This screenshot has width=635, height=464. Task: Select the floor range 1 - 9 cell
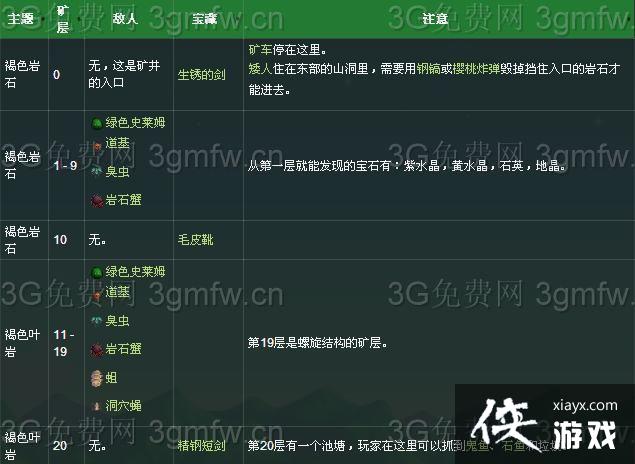tap(65, 165)
